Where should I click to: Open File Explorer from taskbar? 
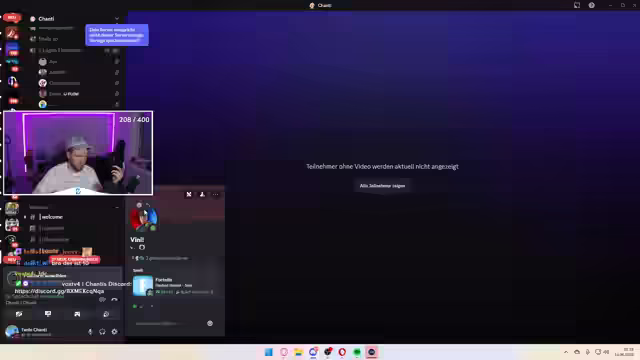(298, 352)
